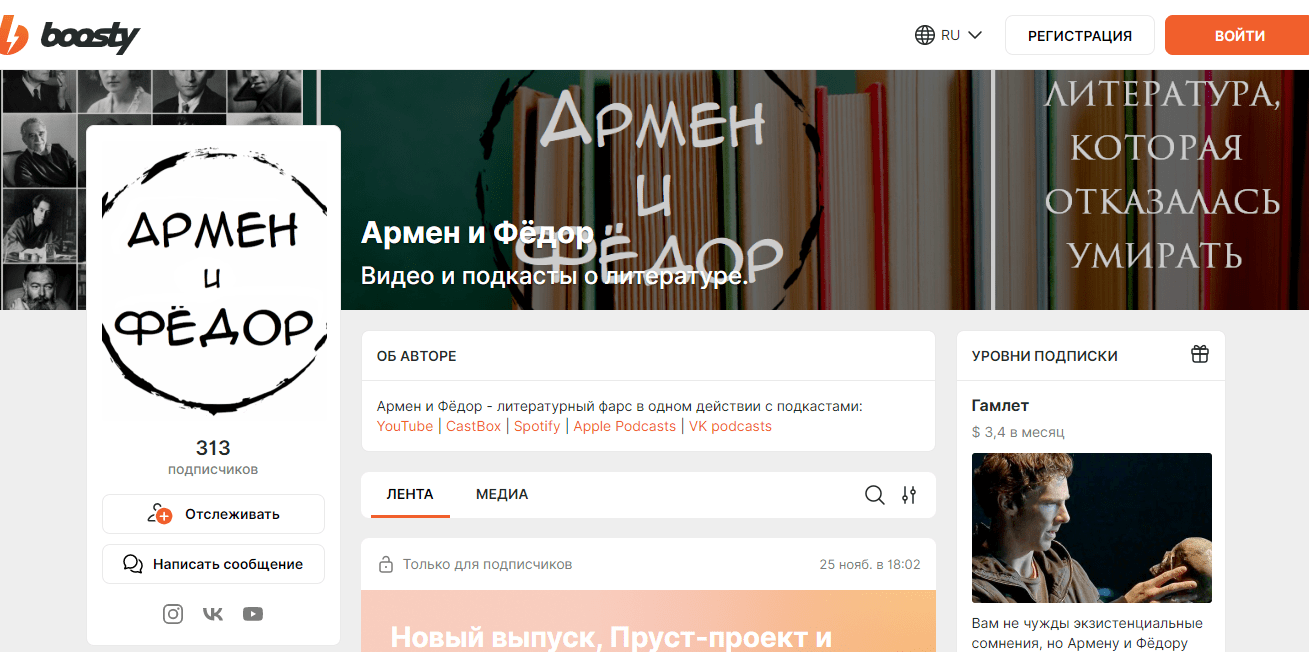The height and width of the screenshot is (652, 1309).
Task: Click the feed filter settings icon
Action: coord(909,494)
